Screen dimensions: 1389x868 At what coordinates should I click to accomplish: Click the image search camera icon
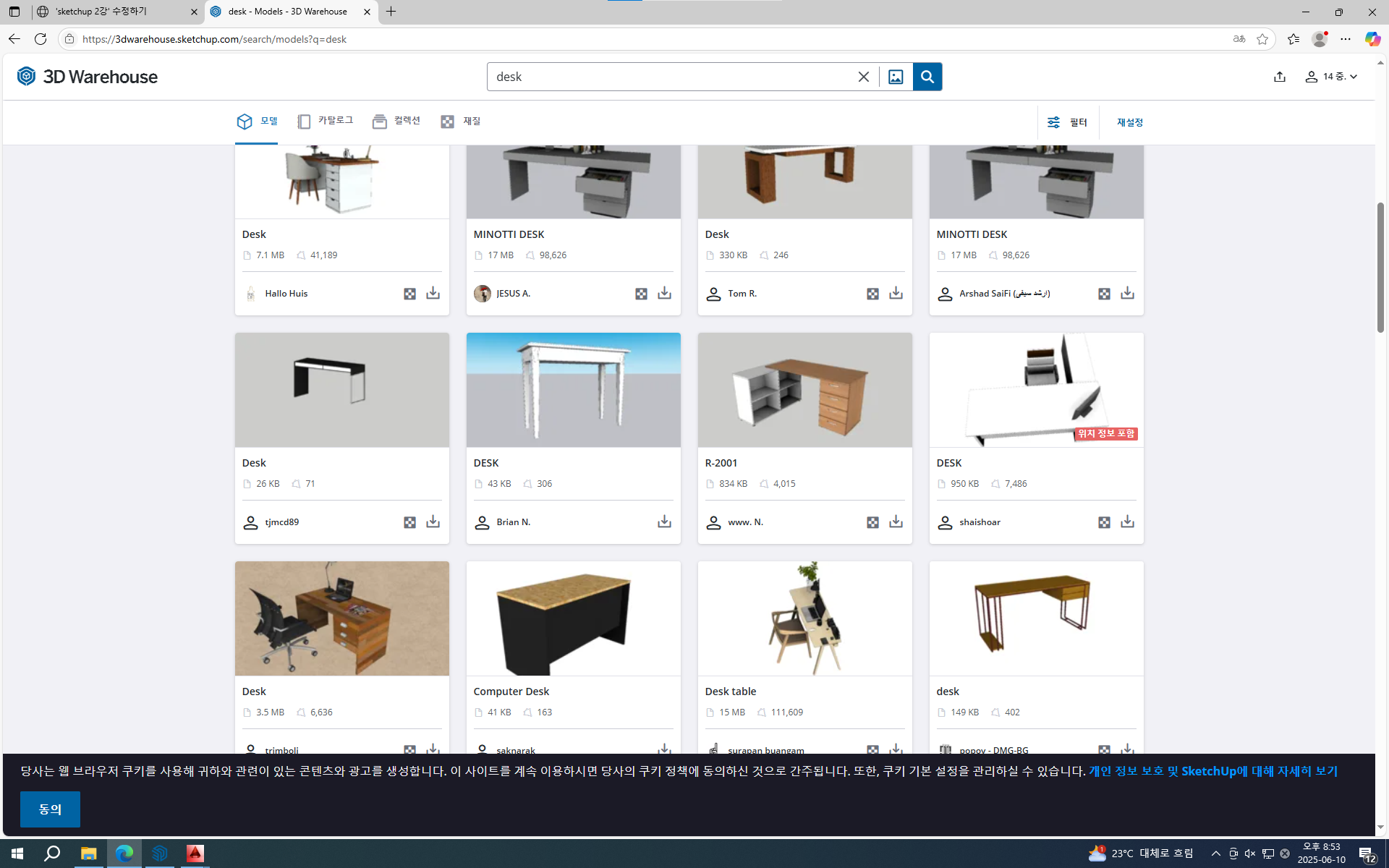click(x=895, y=77)
